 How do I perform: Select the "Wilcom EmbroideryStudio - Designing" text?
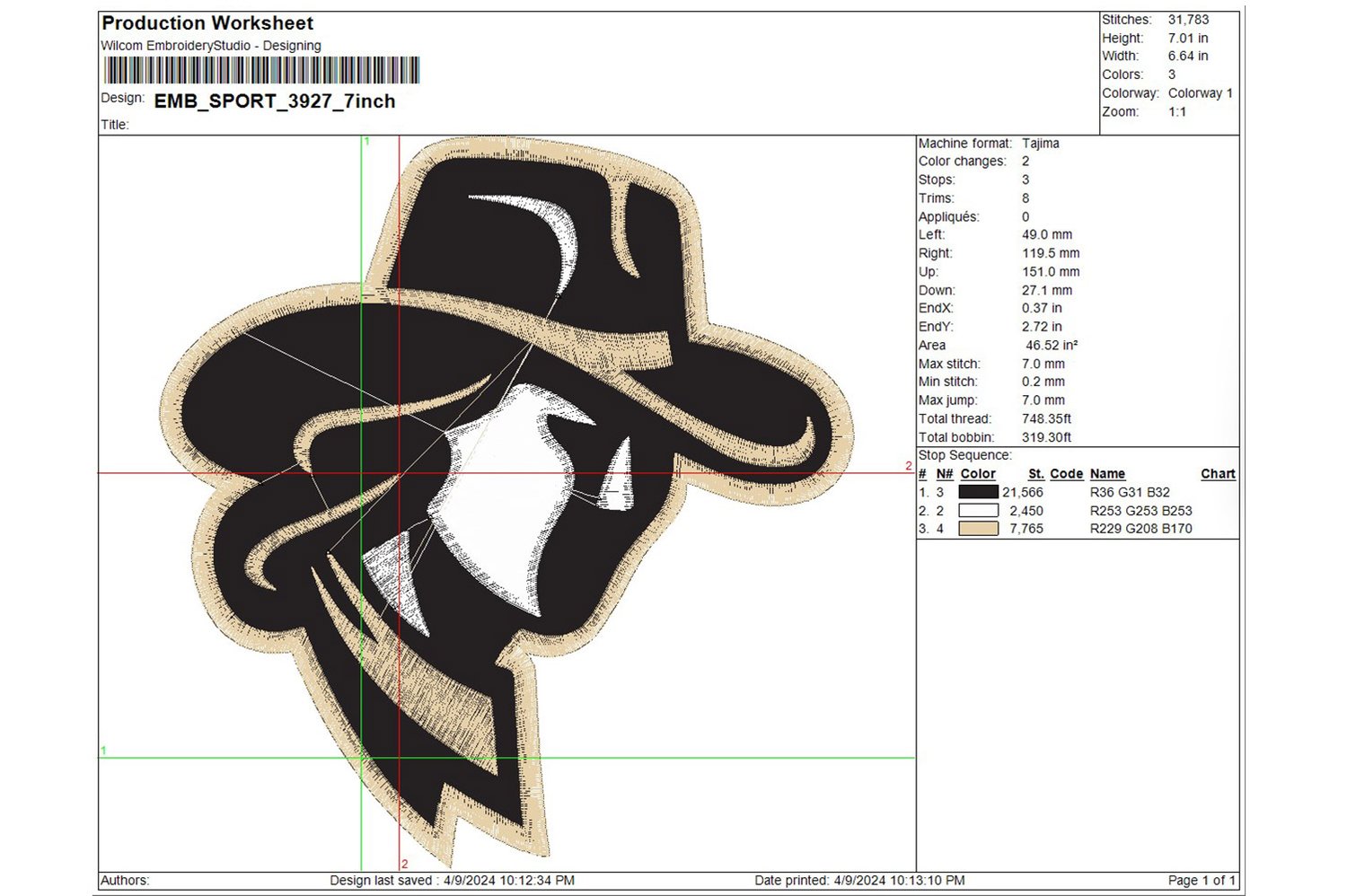[211, 46]
